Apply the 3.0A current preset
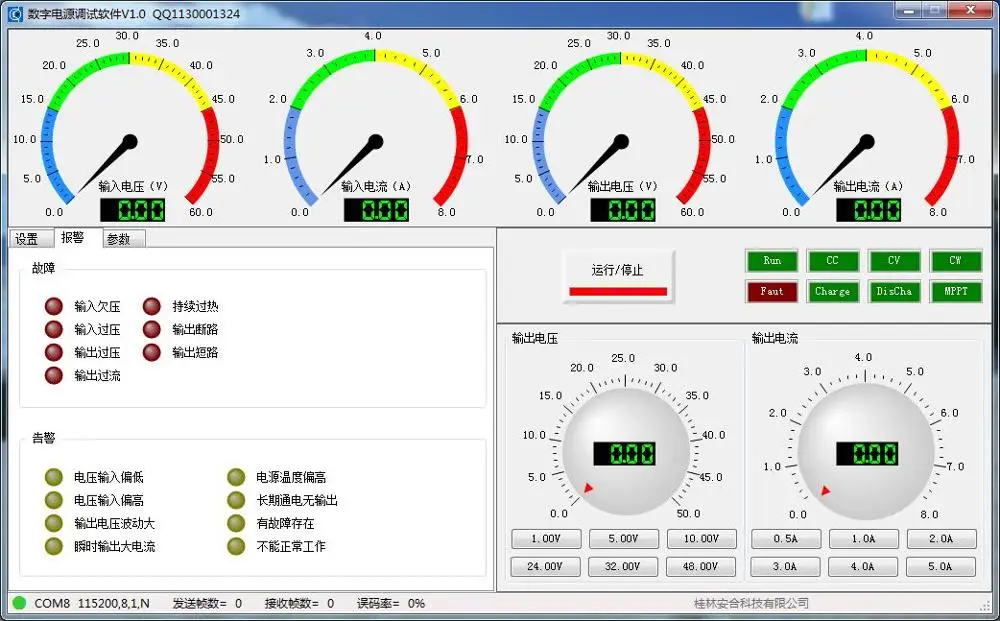 tap(785, 566)
